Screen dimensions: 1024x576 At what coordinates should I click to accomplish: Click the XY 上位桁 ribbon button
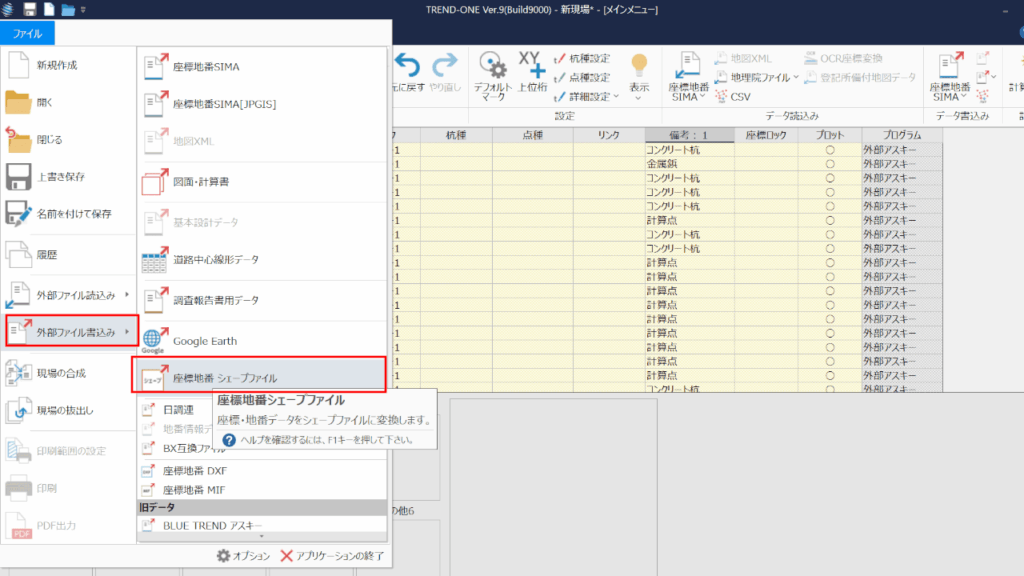(x=532, y=72)
